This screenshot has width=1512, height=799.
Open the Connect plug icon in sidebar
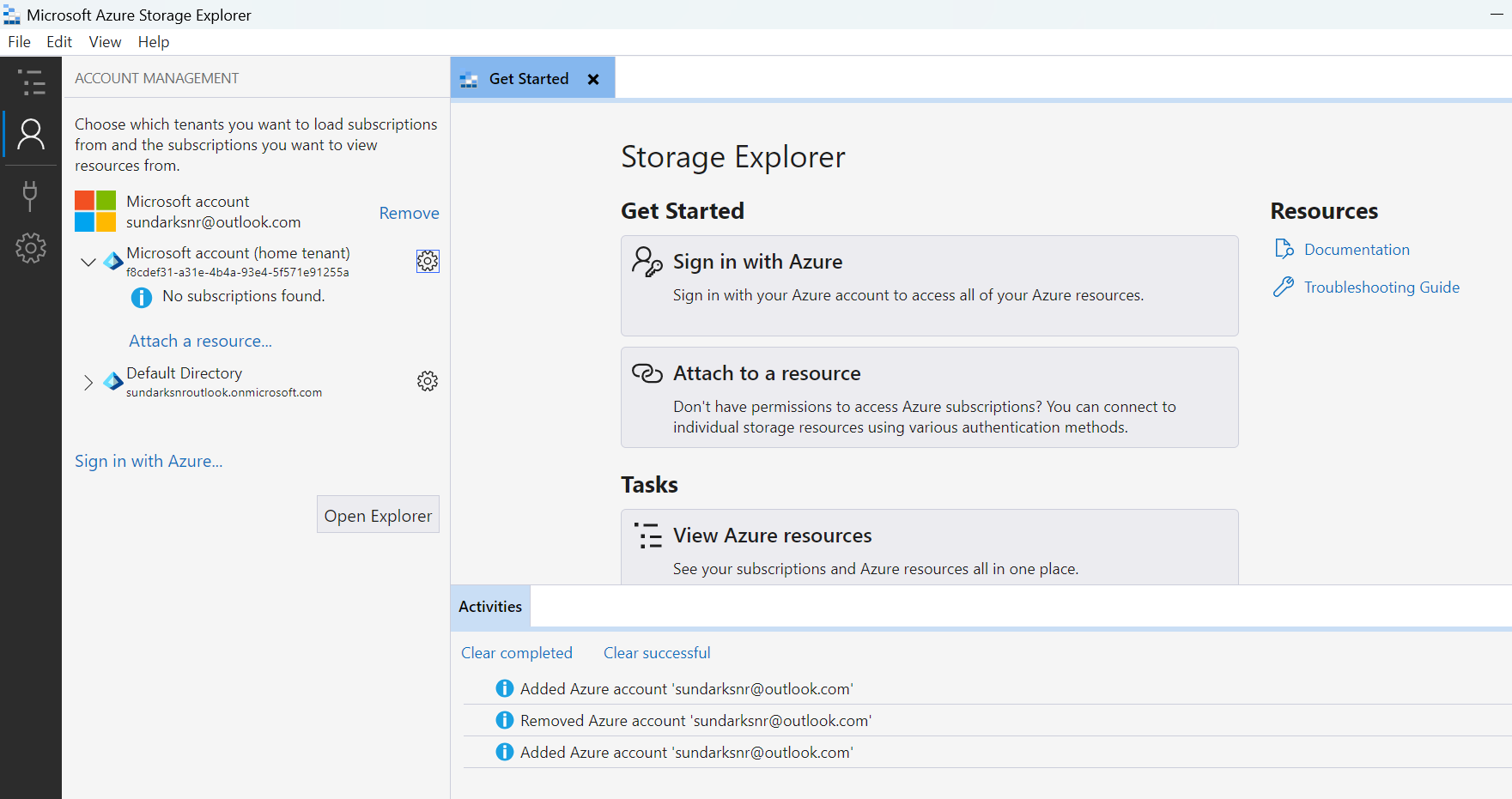point(30,196)
